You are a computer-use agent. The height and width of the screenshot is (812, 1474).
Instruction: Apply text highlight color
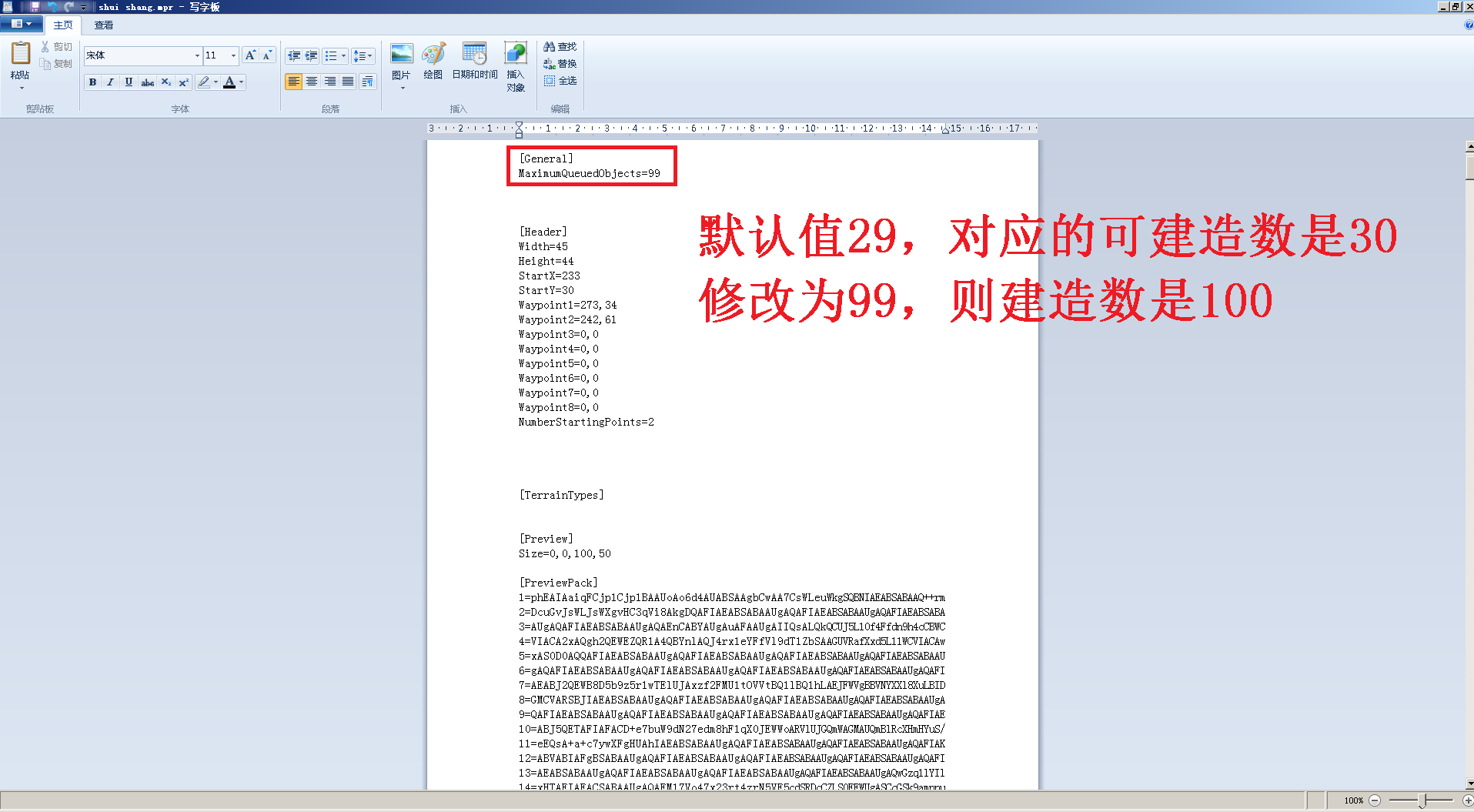coord(204,82)
